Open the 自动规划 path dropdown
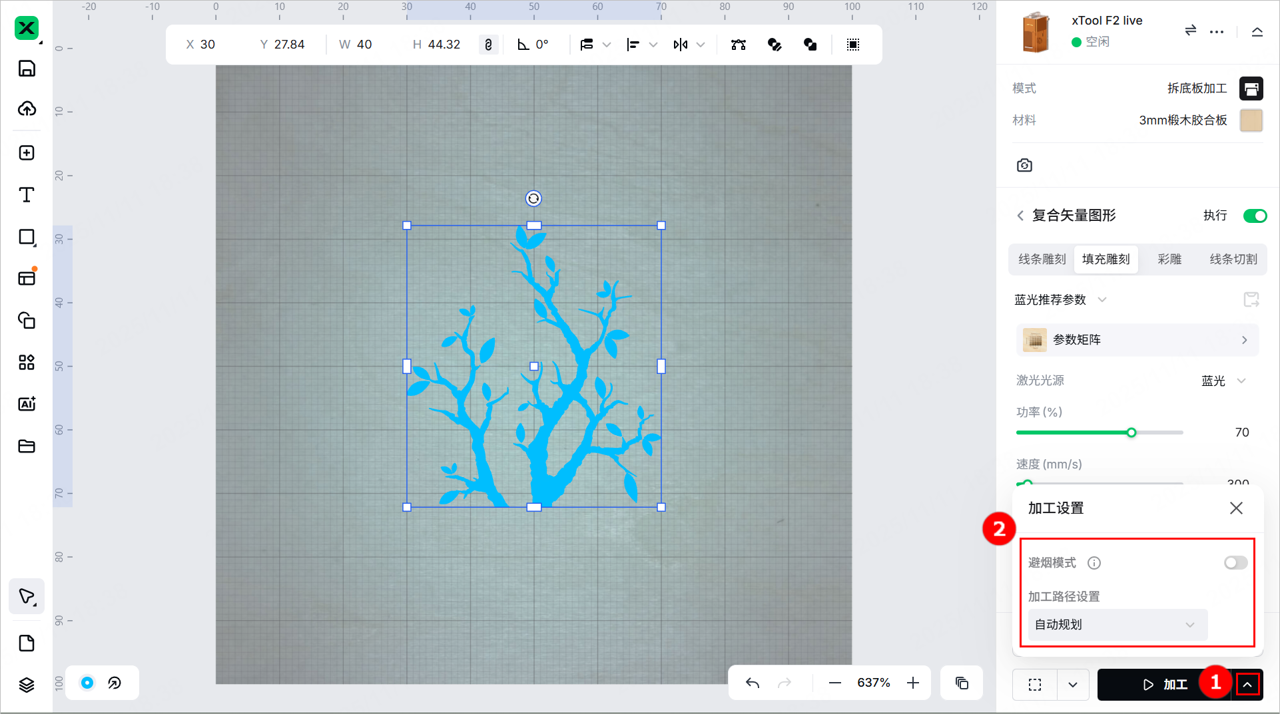This screenshot has height=714, width=1280. 1116,625
